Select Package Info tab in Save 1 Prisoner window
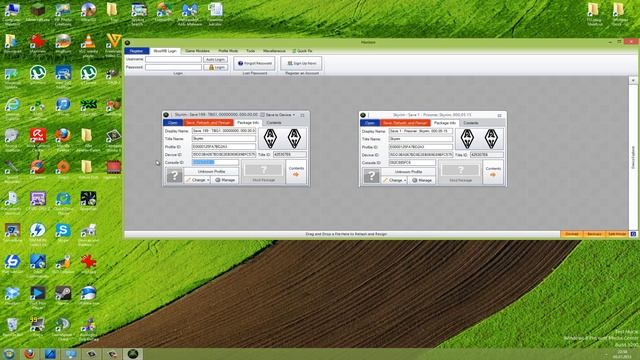This screenshot has width=640, height=360. pos(444,122)
